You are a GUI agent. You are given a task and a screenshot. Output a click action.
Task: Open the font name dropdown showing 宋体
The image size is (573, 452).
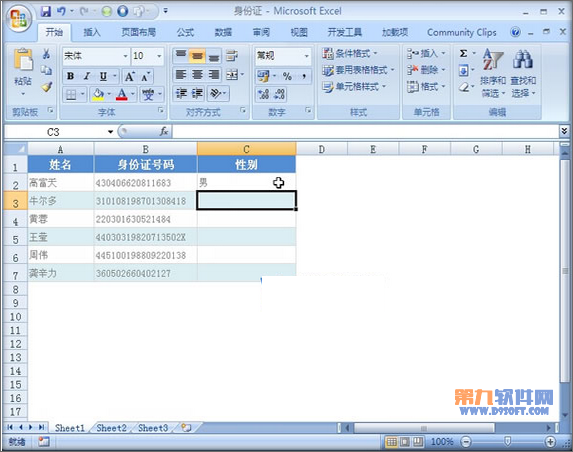(x=96, y=56)
